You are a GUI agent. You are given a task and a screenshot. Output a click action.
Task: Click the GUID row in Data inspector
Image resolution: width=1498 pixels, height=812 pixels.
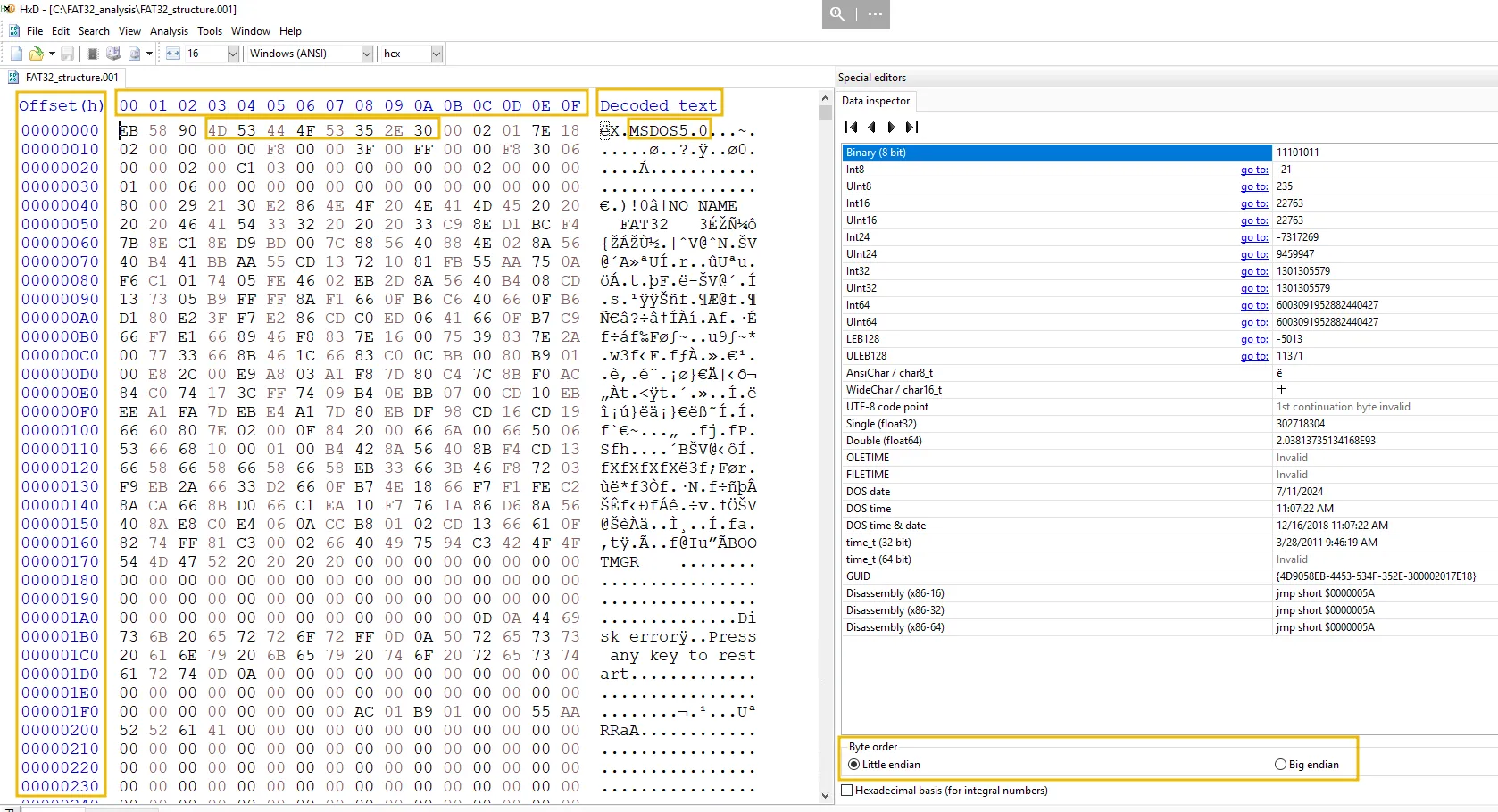point(1169,576)
